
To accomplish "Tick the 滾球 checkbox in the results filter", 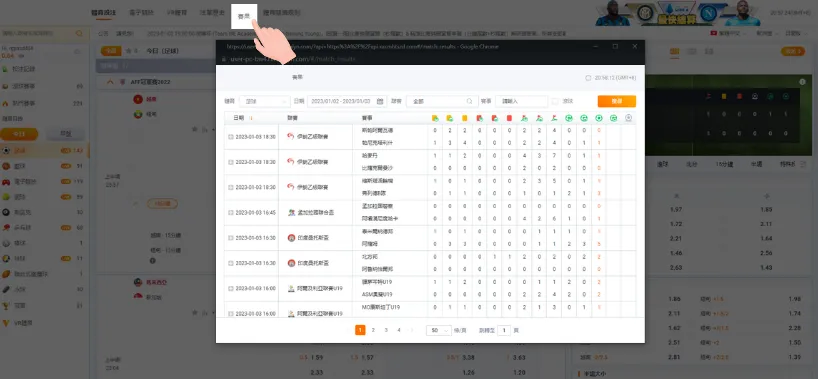I will (x=555, y=101).
